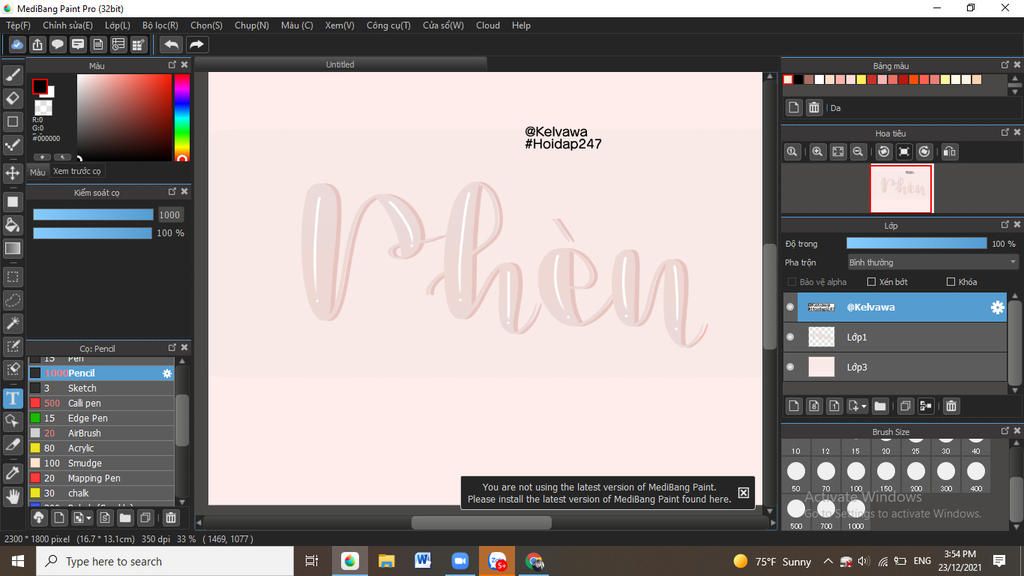
Task: Open Chỉnh sửa(E) menu
Action: pyautogui.click(x=67, y=25)
